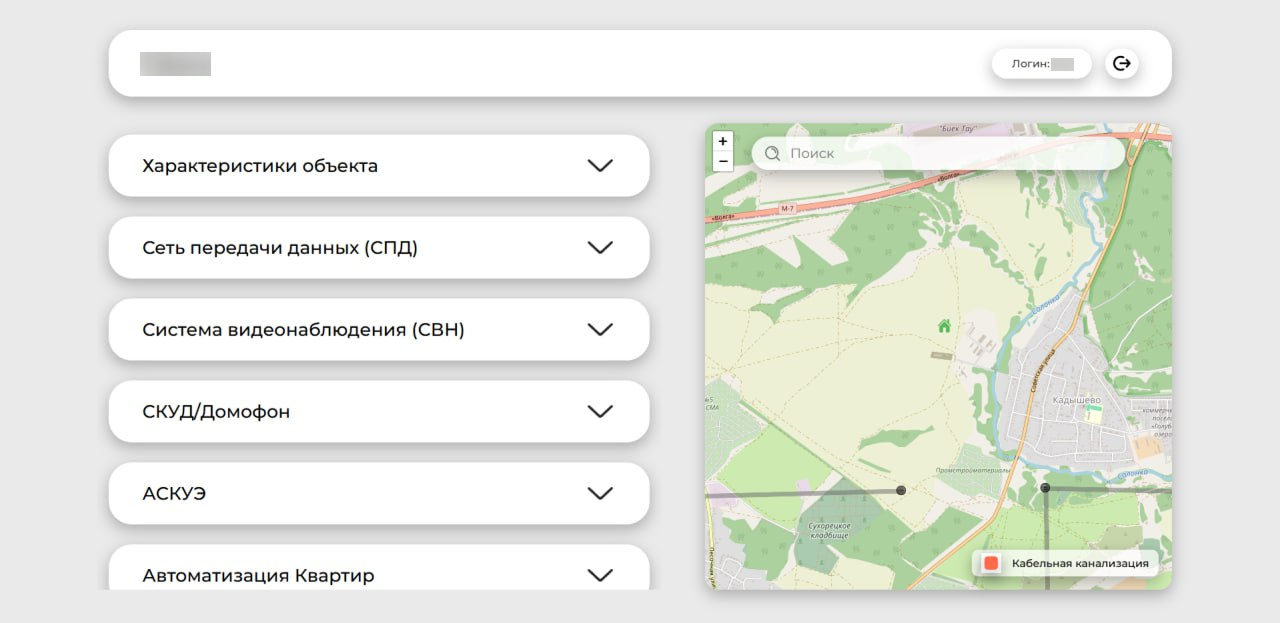Viewport: 1280px width, 623px height.
Task: Expand Система видеонаблюдения (СВН) chevron
Action: pyautogui.click(x=600, y=330)
